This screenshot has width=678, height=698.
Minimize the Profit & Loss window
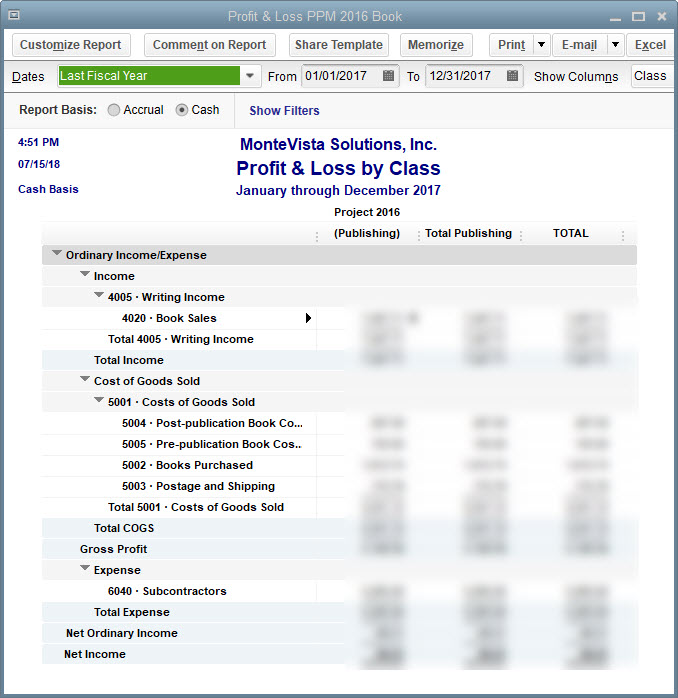tap(615, 18)
